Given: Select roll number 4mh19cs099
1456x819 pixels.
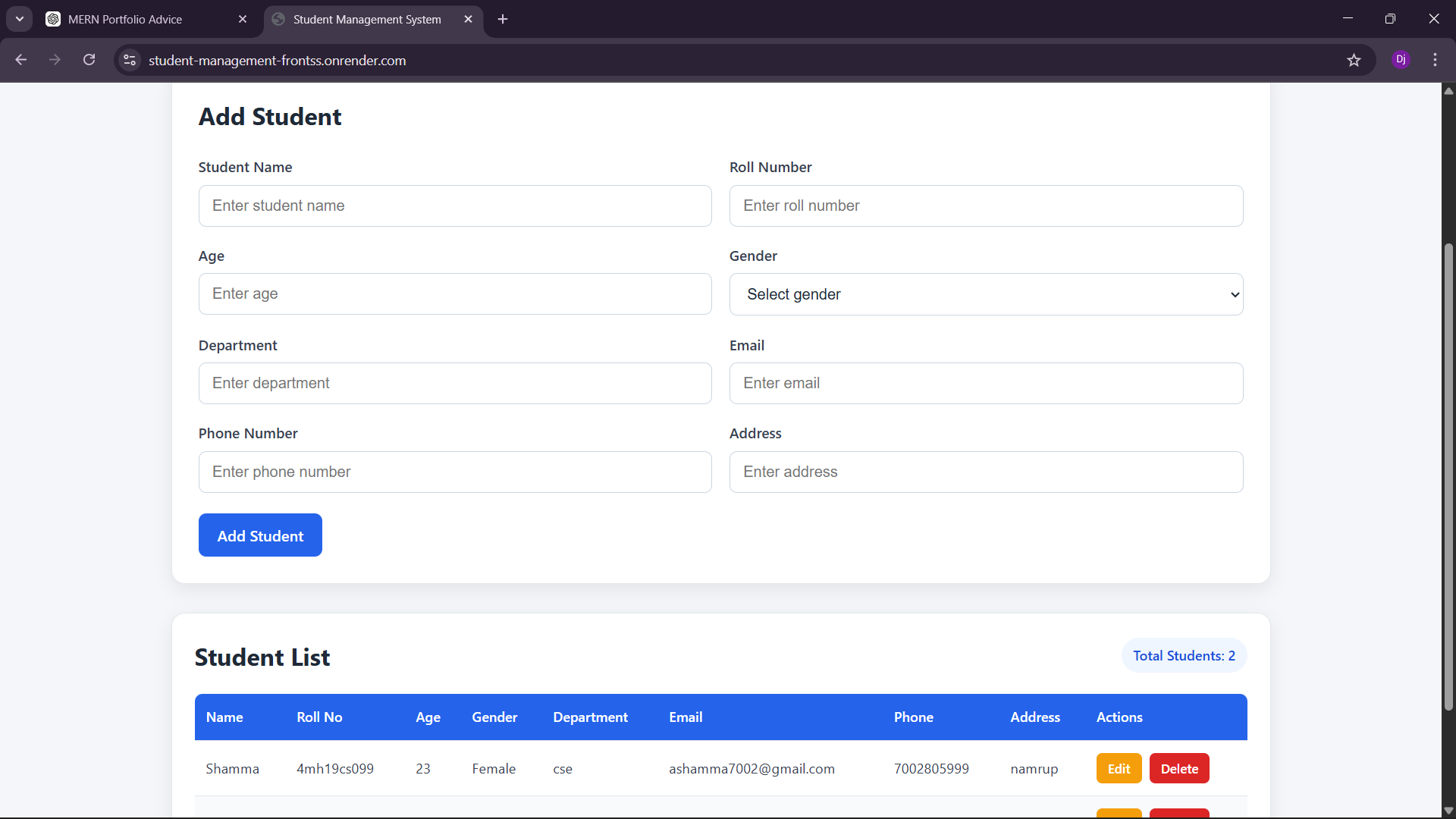Looking at the screenshot, I should (335, 768).
